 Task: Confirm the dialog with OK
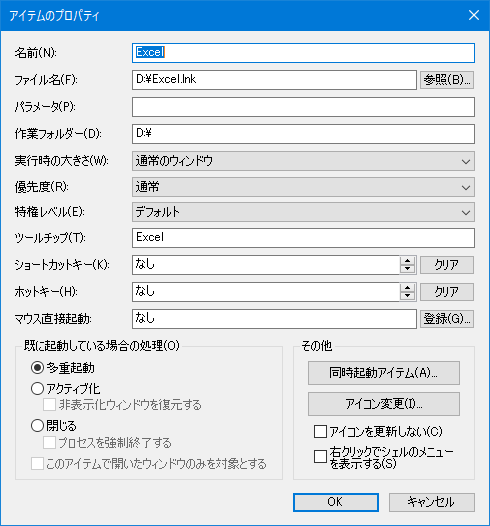tap(336, 502)
